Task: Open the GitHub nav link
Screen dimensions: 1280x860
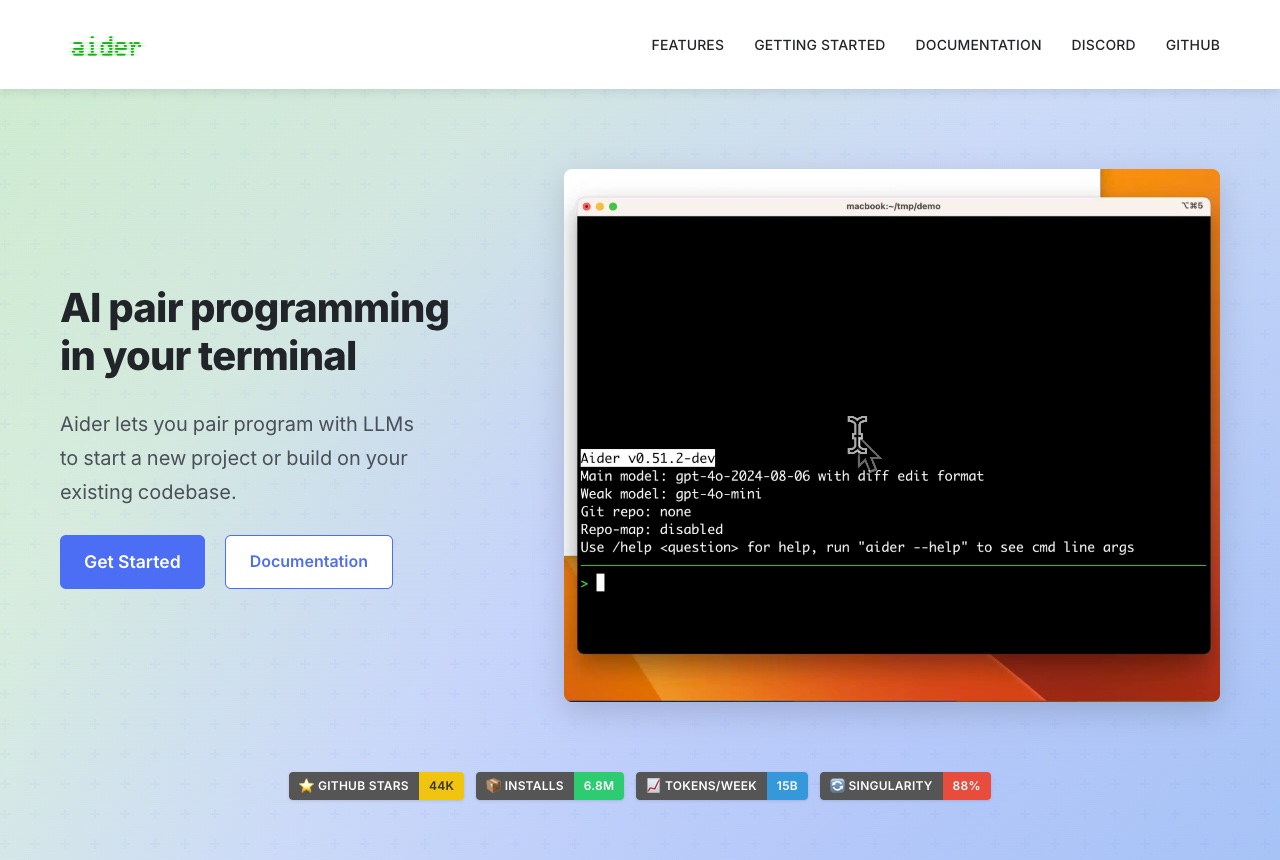Action: (1193, 45)
